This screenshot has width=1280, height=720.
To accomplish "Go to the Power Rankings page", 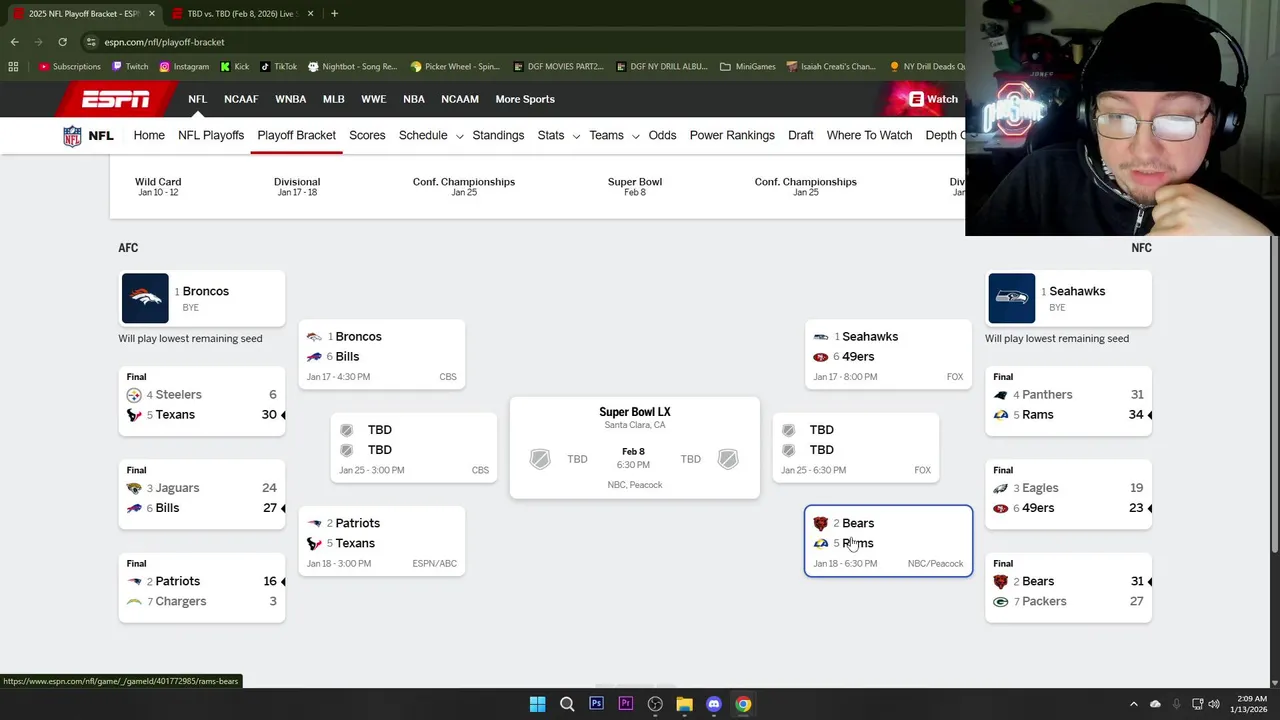I will pos(732,135).
